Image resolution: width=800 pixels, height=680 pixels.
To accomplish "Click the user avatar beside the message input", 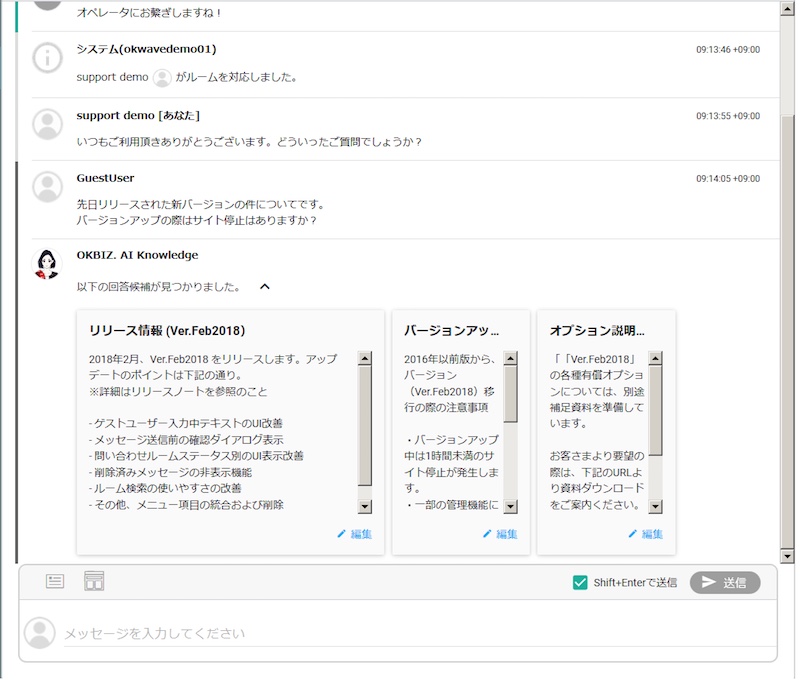I will [x=40, y=632].
